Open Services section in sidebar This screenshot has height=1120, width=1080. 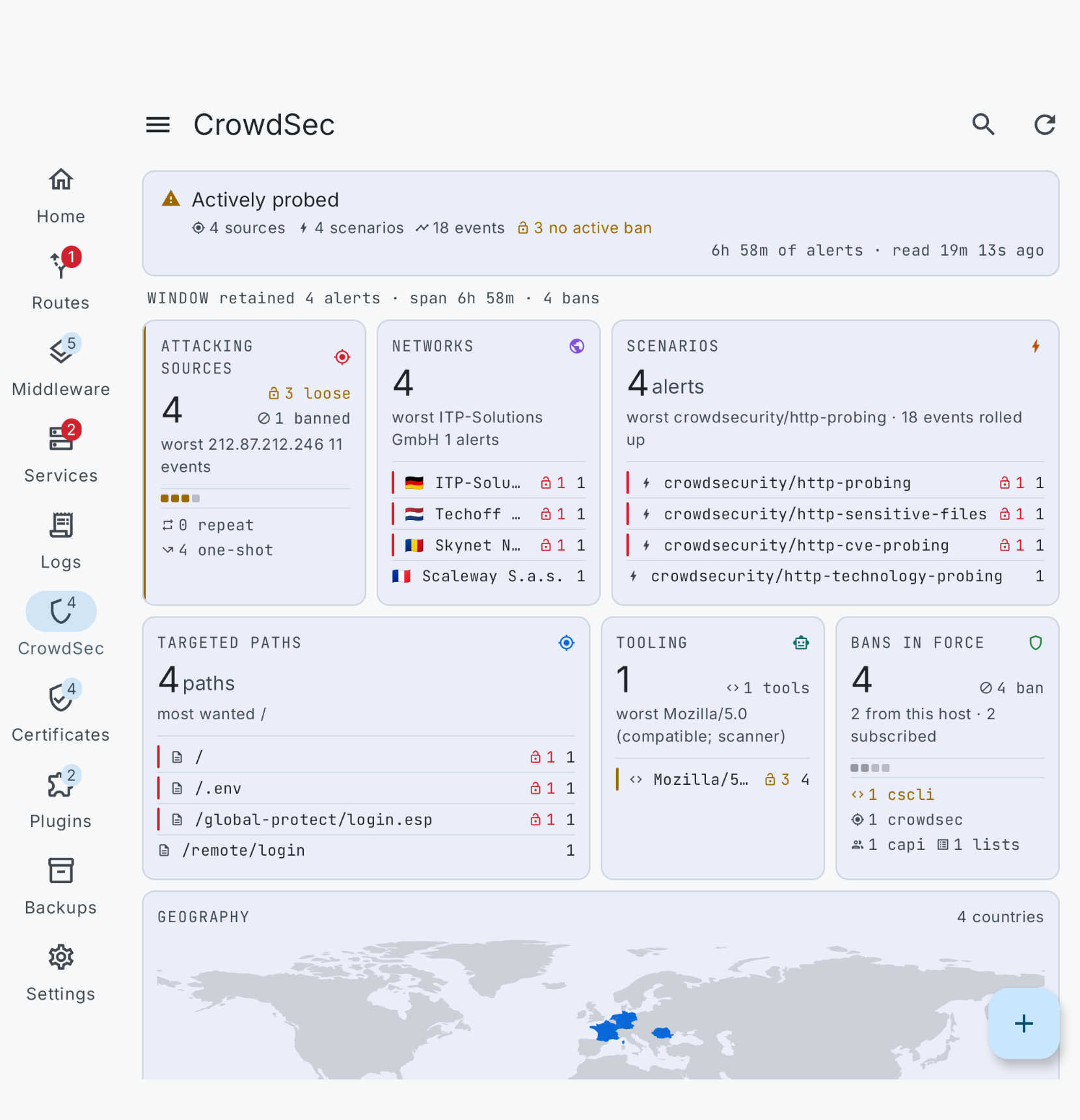[x=61, y=454]
